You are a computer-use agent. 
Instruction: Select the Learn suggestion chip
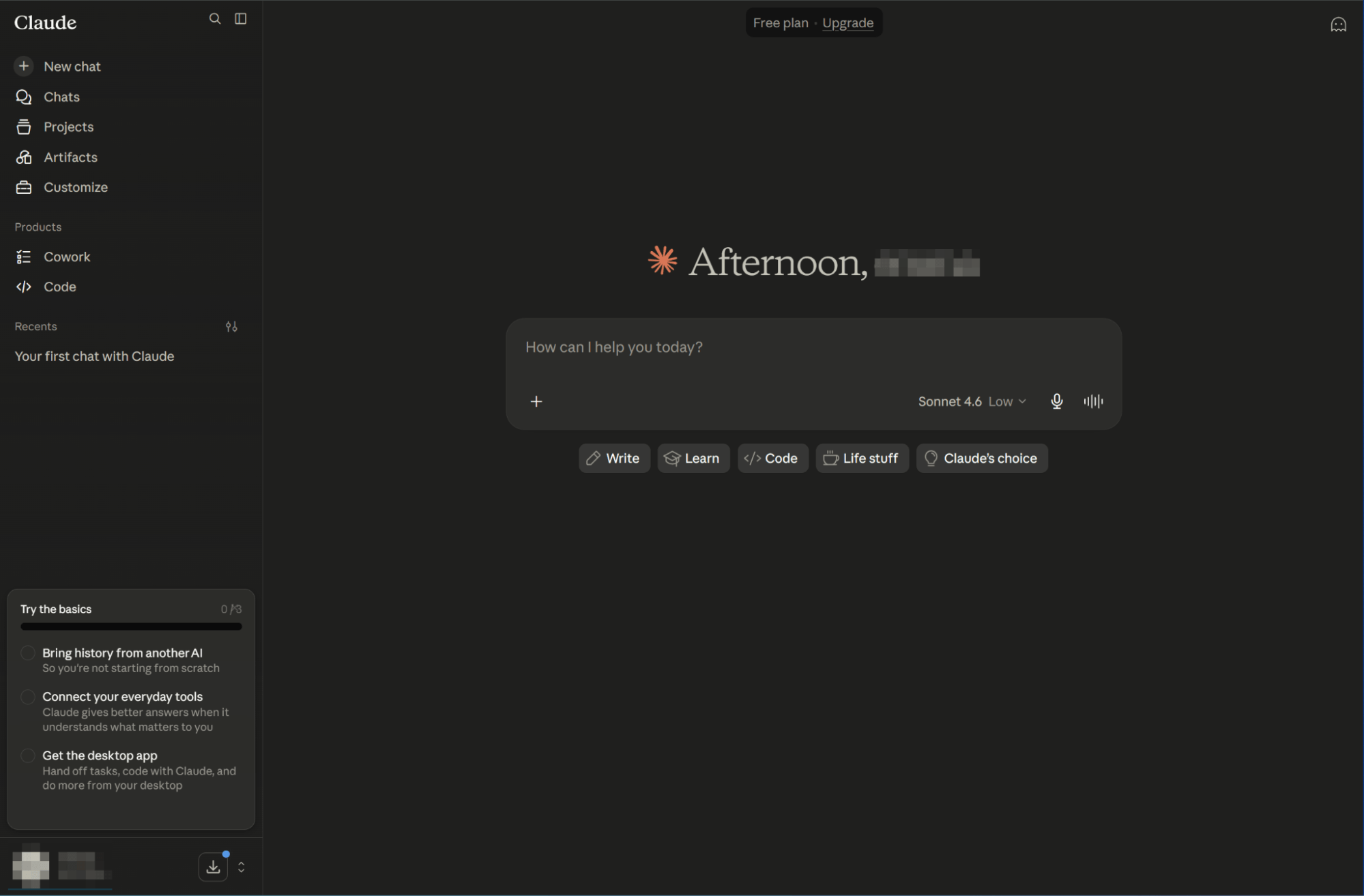click(x=693, y=458)
